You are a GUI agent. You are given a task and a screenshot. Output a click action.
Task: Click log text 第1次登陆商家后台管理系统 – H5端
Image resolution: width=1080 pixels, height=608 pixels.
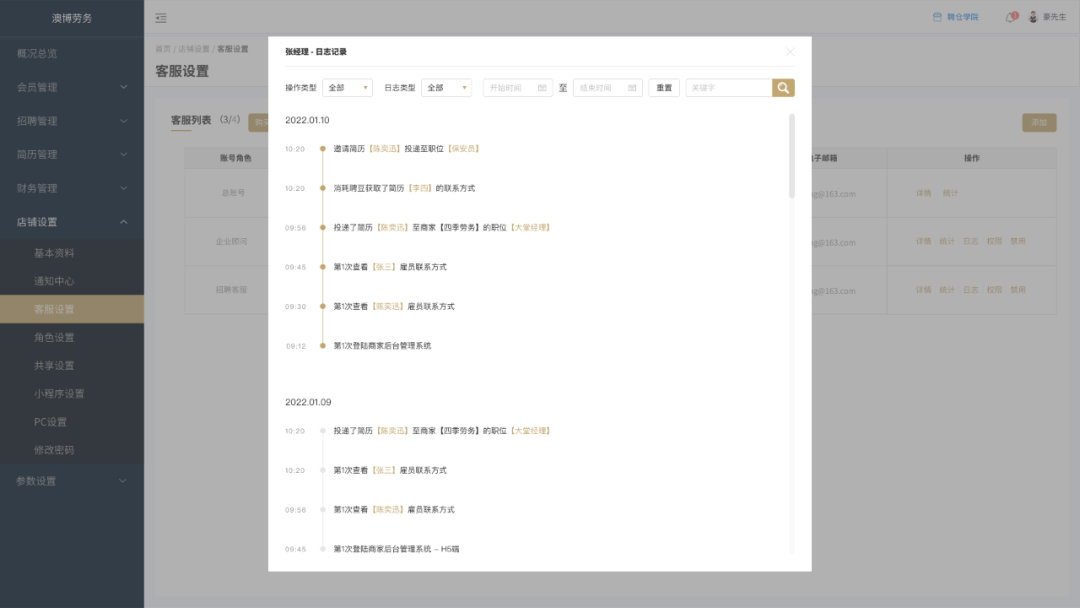(396, 549)
